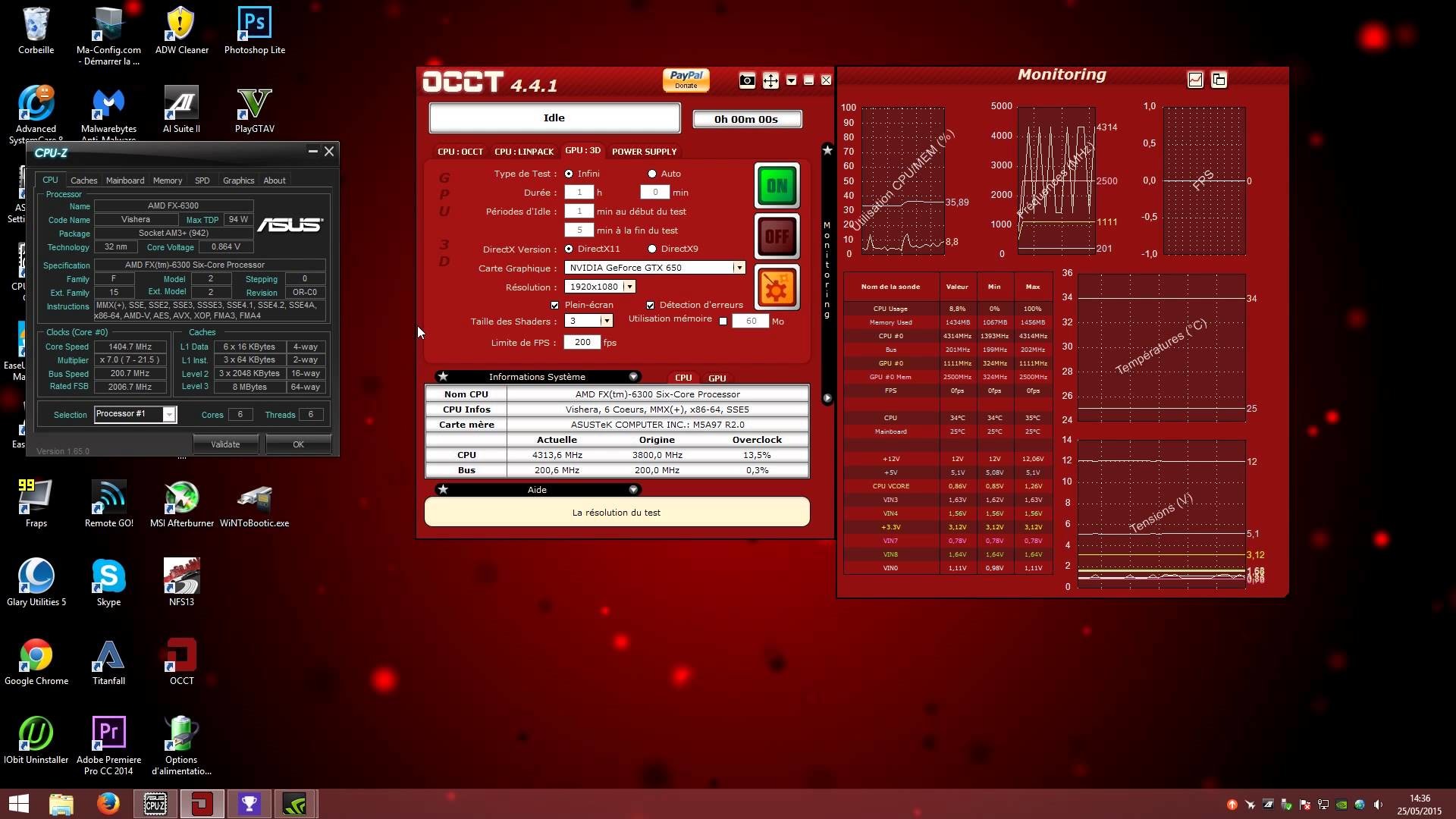This screenshot has width=1456, height=819.
Task: Open SPD tab in CPU-Z
Action: point(202,180)
